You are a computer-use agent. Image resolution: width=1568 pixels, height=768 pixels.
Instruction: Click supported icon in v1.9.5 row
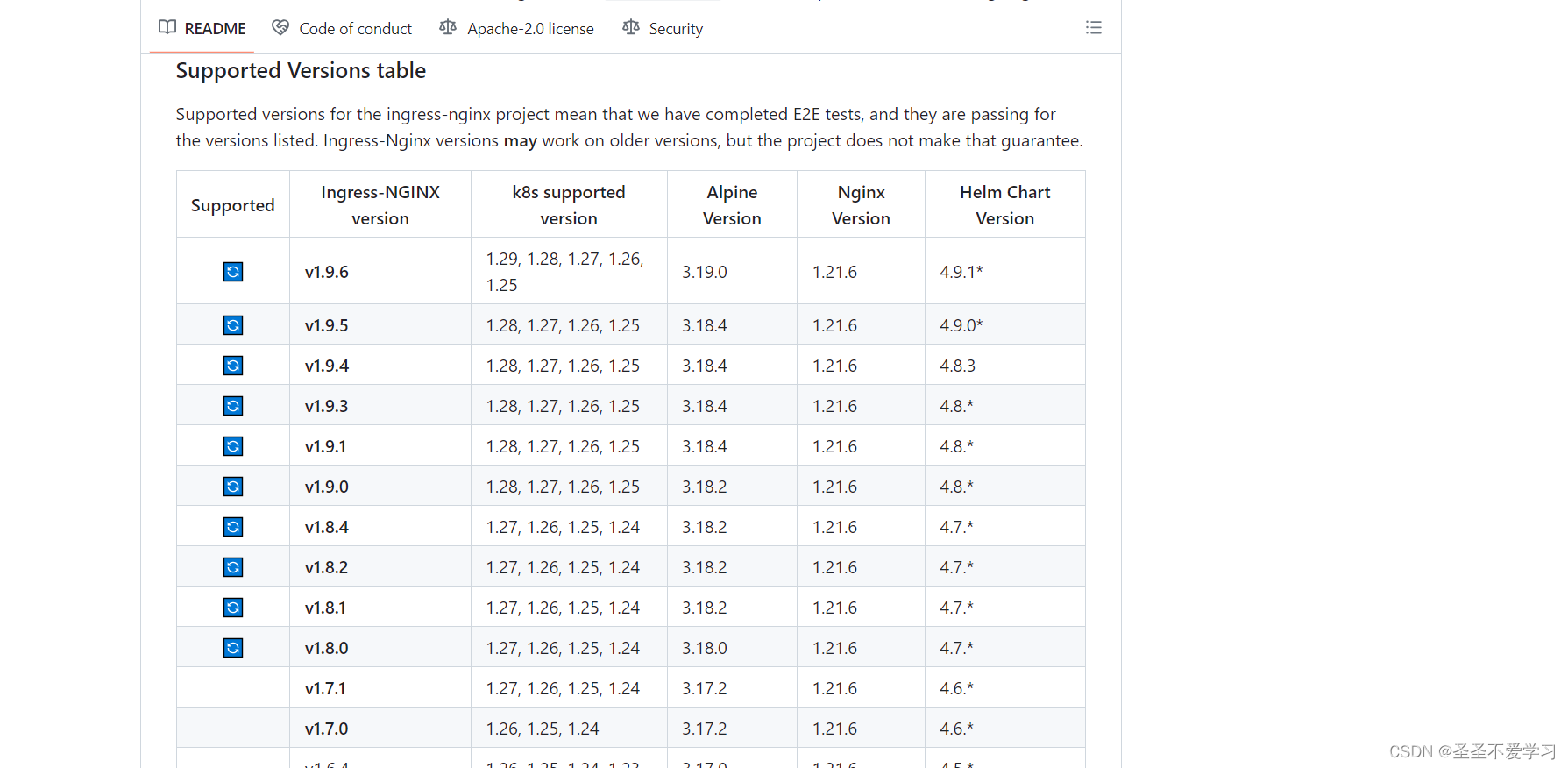click(233, 325)
